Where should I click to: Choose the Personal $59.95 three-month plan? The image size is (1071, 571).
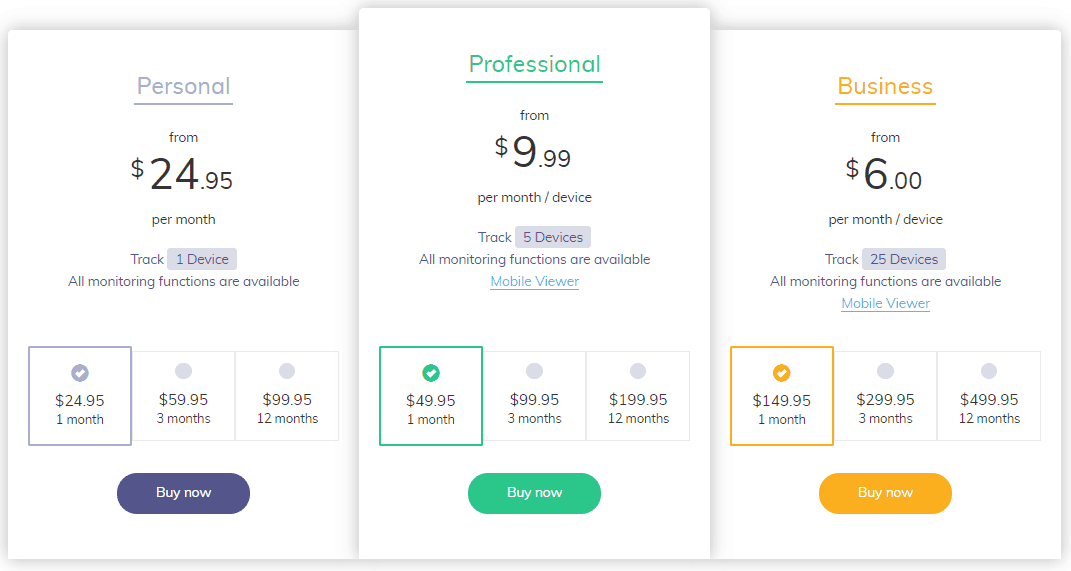tap(184, 396)
